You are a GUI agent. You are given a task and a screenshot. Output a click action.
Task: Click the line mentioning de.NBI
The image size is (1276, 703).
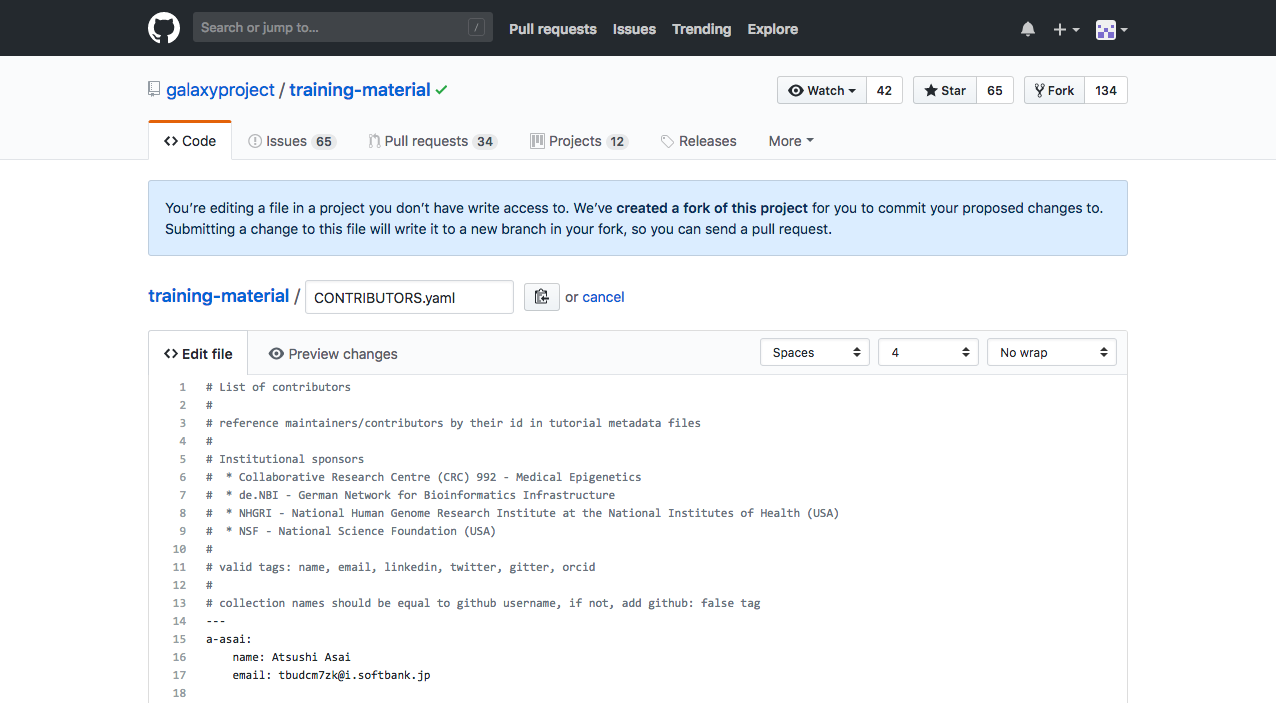(x=410, y=495)
